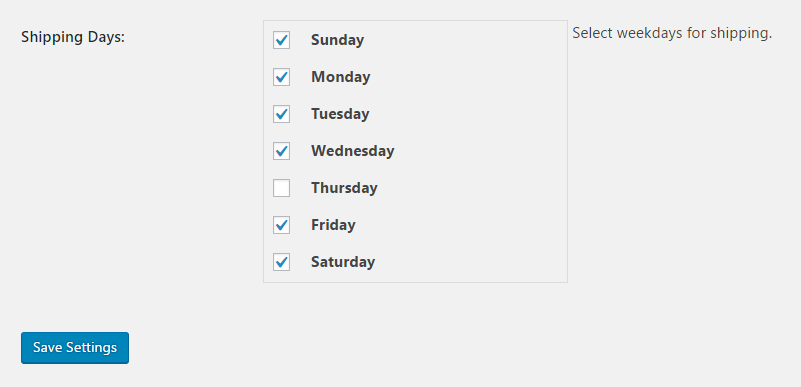
Task: Enable the unchecked Thursday checkbox
Action: (x=281, y=188)
